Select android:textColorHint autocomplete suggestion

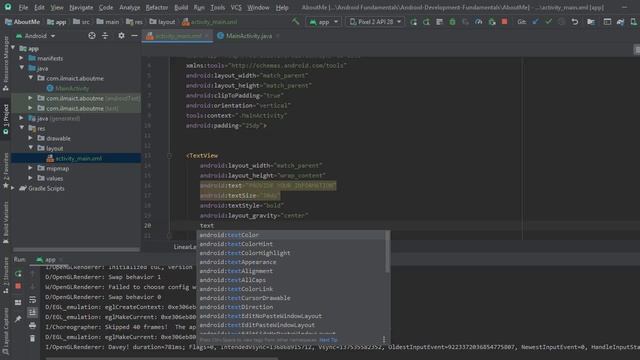pos(291,244)
